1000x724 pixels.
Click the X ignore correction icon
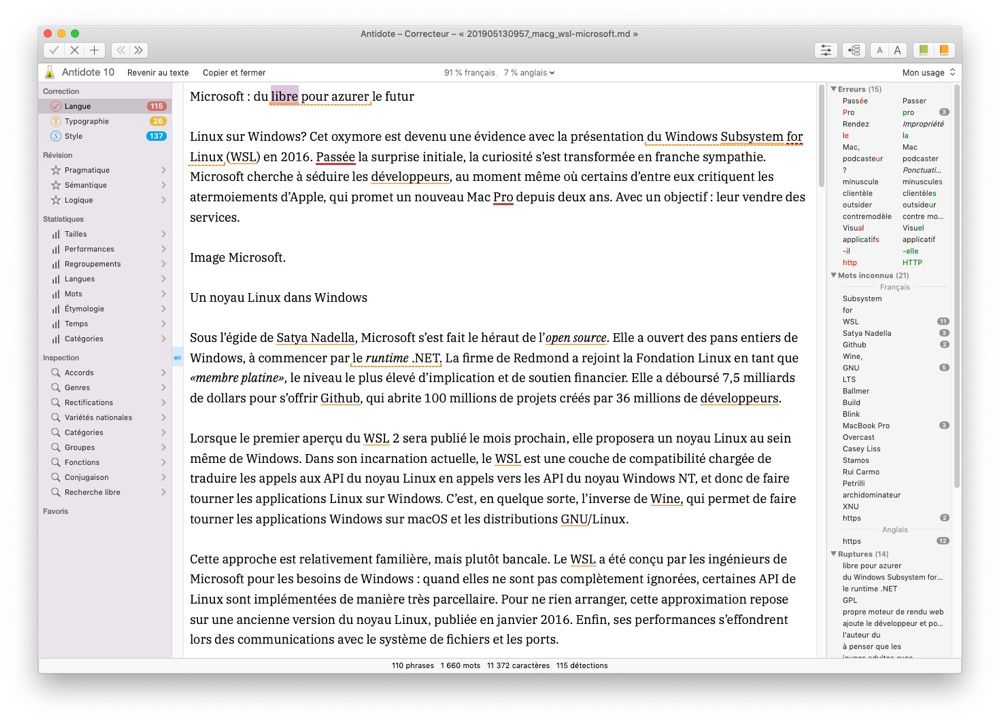click(75, 50)
